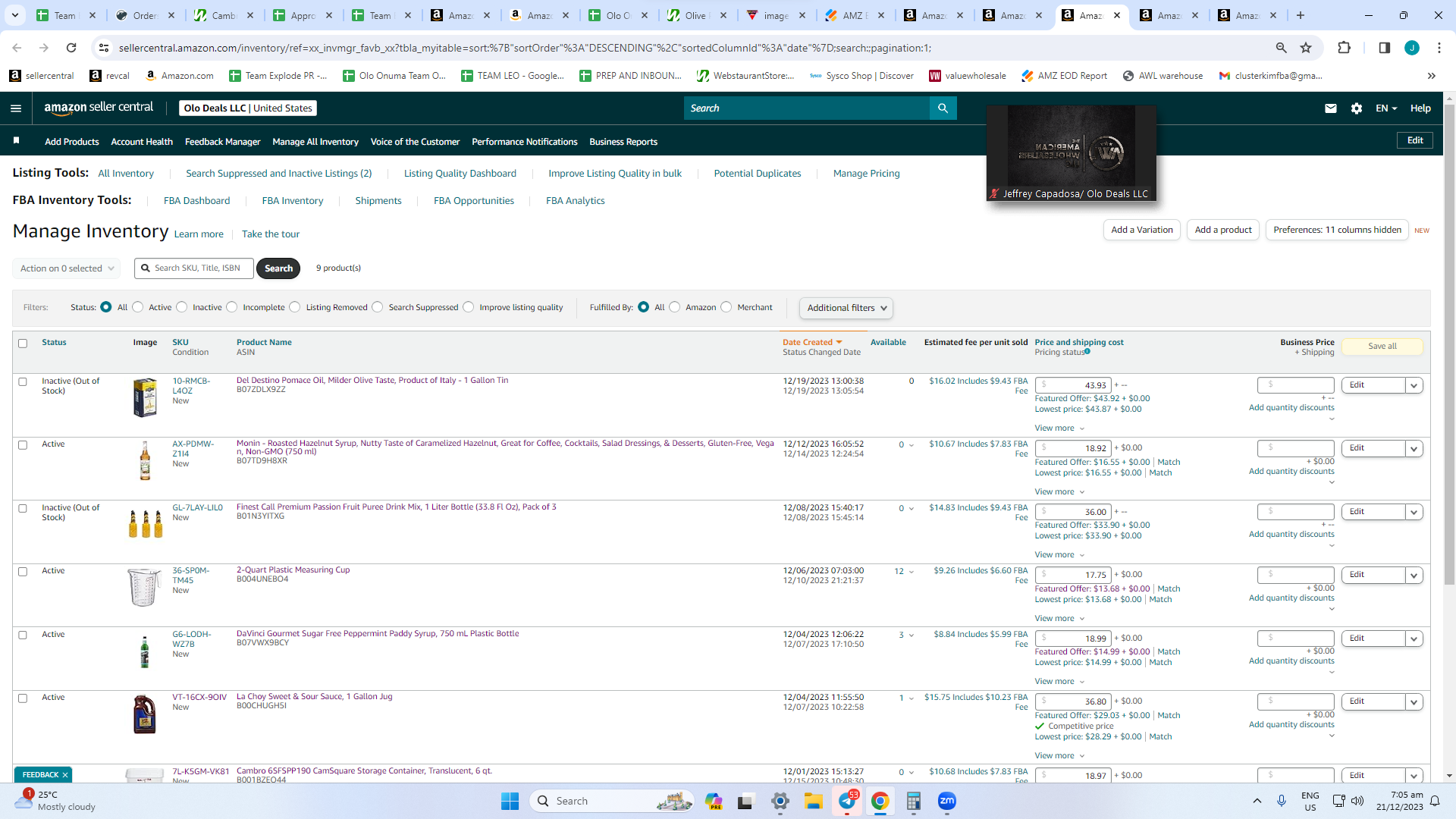Open Add Products in the navigation bar
Image resolution: width=1456 pixels, height=819 pixels.
(71, 142)
